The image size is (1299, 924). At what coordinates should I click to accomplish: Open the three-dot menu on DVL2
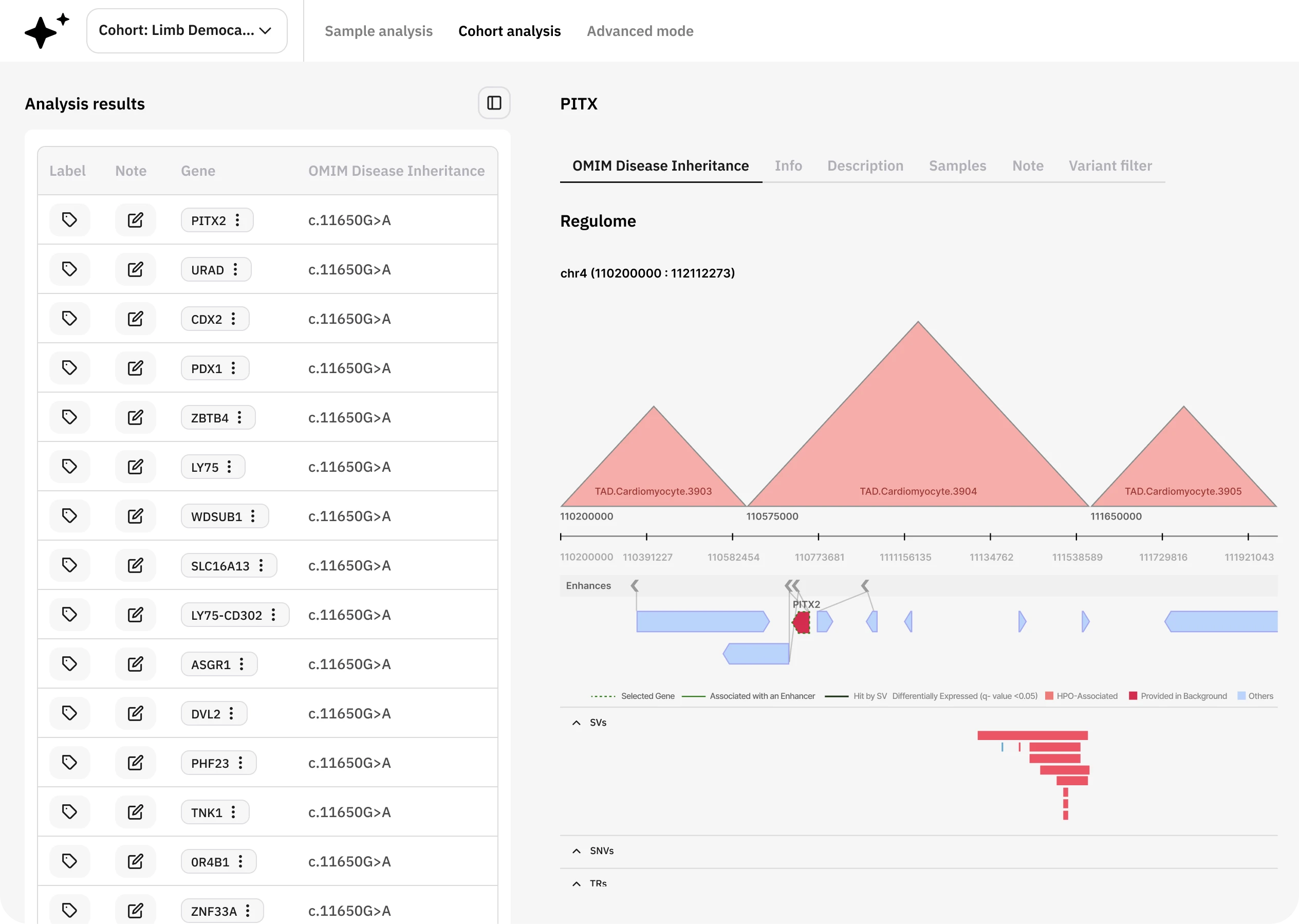click(x=231, y=713)
